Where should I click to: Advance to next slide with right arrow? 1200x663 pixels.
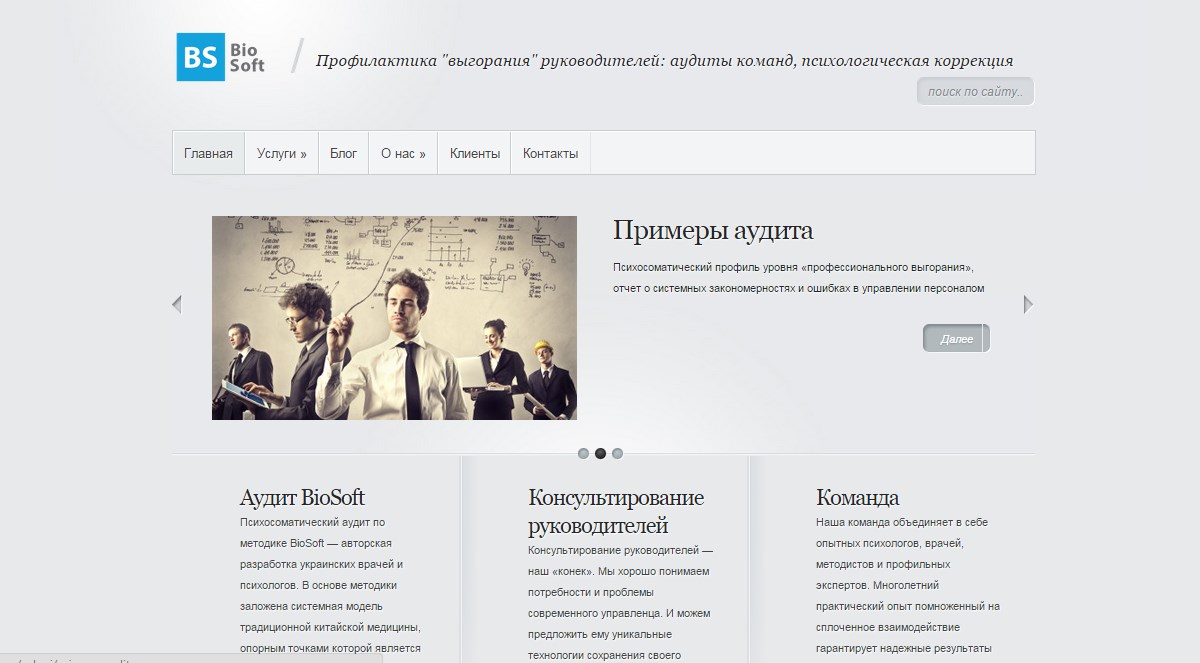click(1028, 304)
